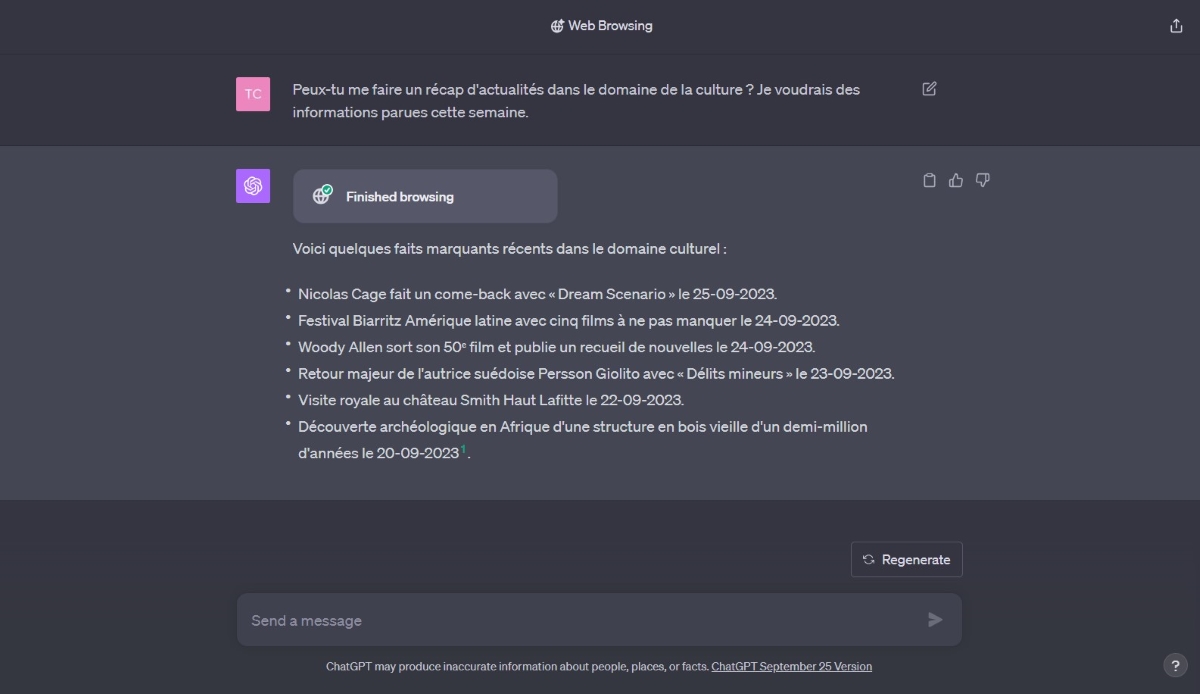This screenshot has width=1200, height=694.
Task: Click the user's culture recap question text
Action: pos(576,101)
